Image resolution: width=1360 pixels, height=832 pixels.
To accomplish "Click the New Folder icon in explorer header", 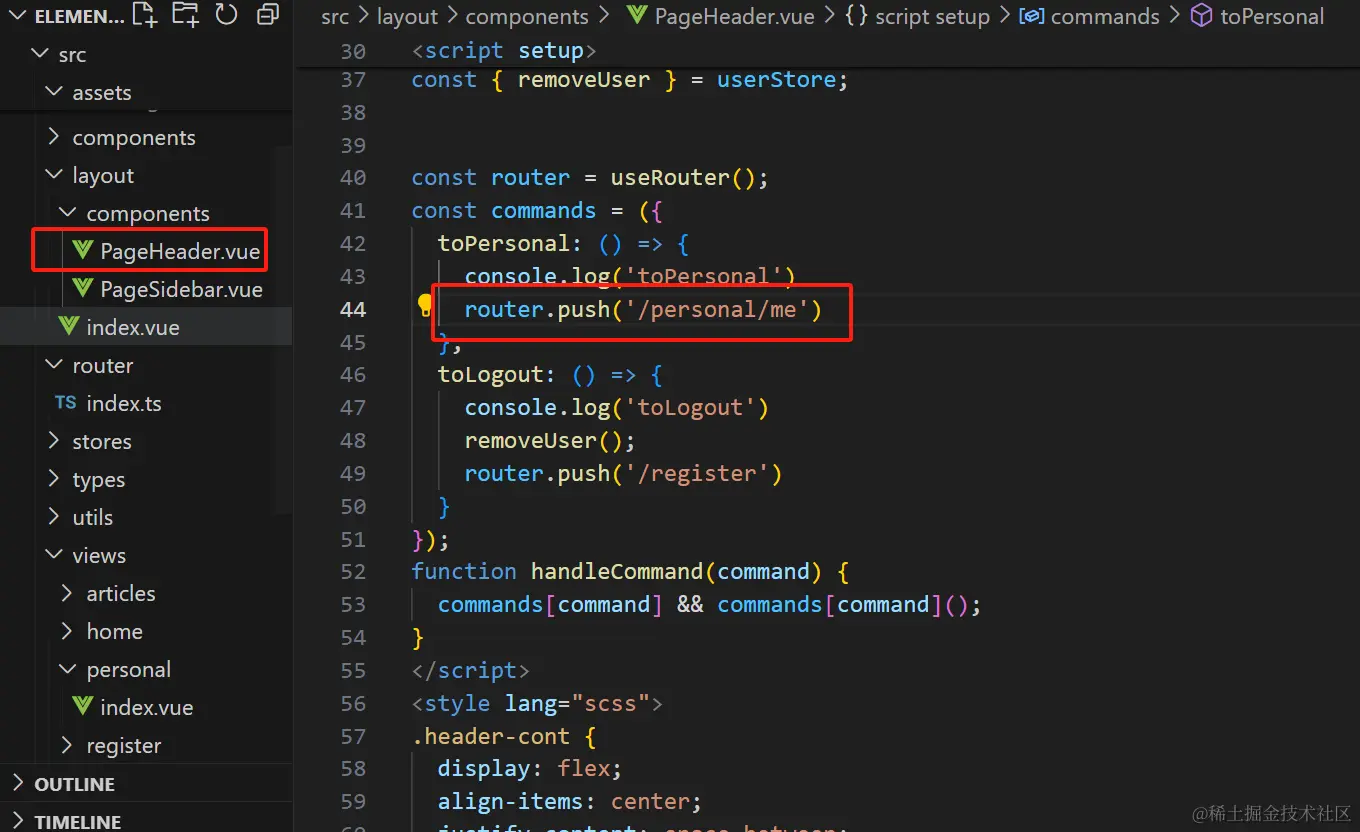I will 185,15.
